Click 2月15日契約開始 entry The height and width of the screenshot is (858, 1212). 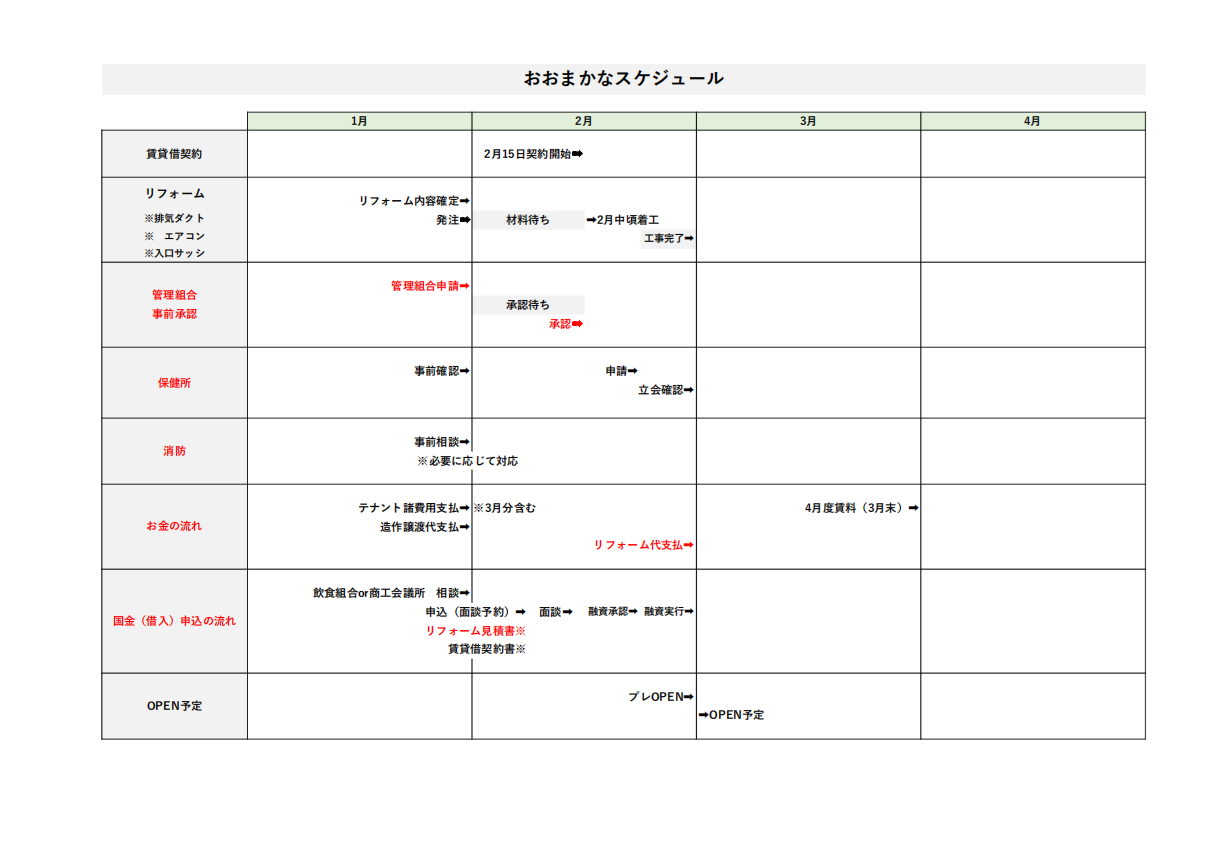[x=532, y=154]
